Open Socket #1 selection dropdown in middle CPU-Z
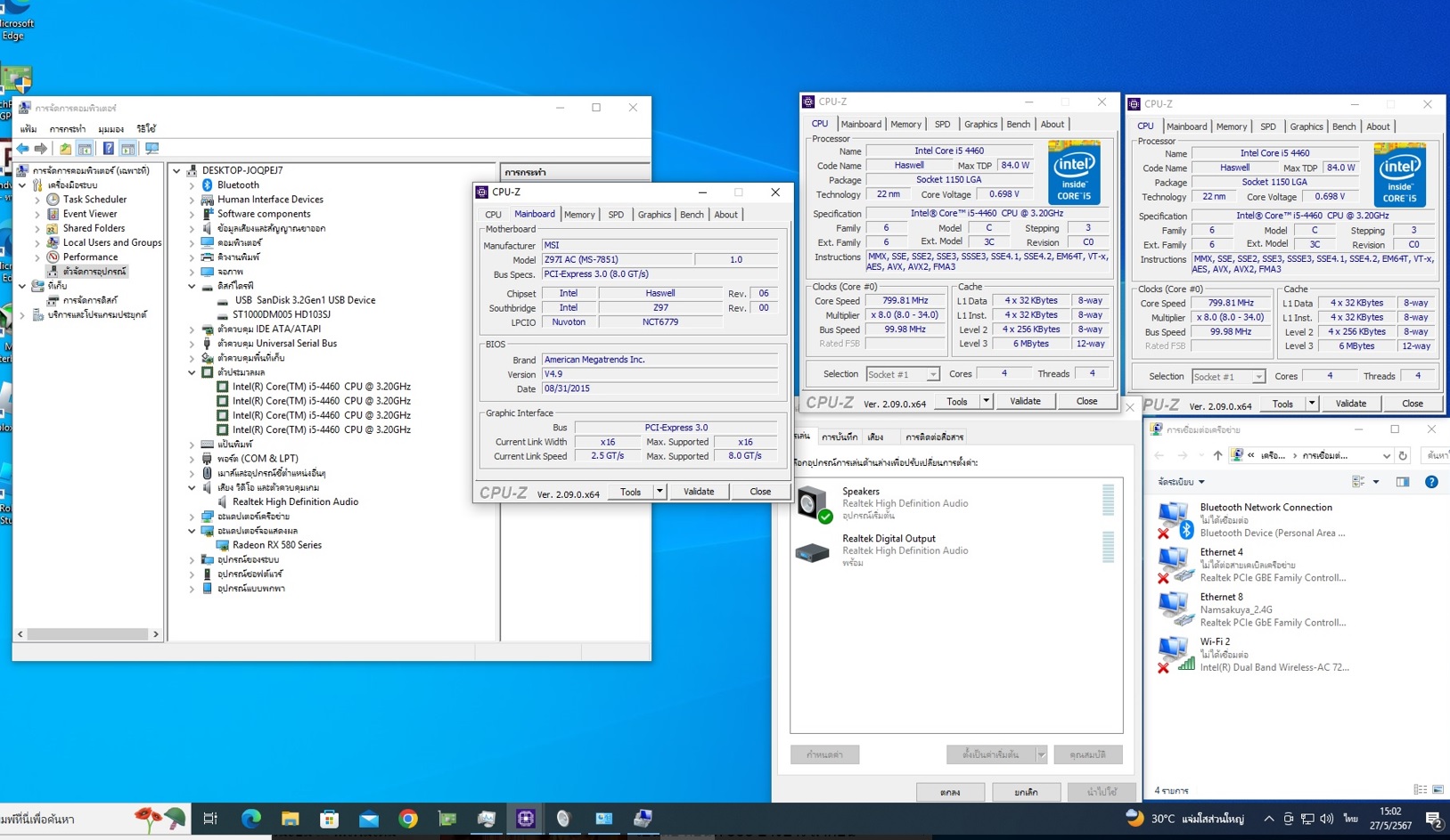Image resolution: width=1450 pixels, height=840 pixels. [x=932, y=375]
